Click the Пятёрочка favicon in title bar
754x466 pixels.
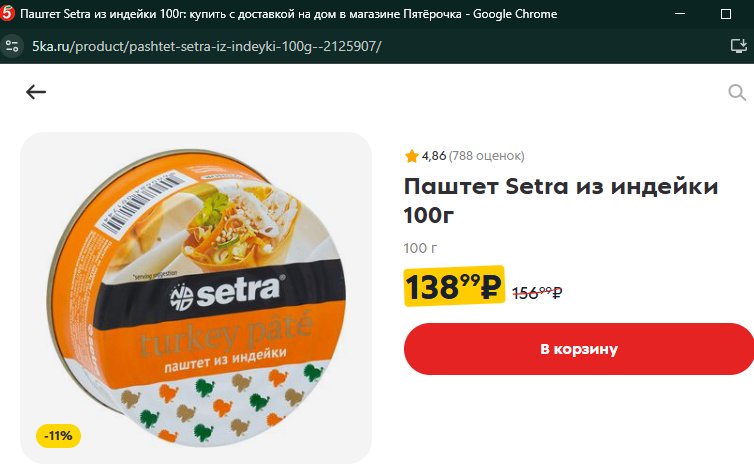click(x=7, y=13)
